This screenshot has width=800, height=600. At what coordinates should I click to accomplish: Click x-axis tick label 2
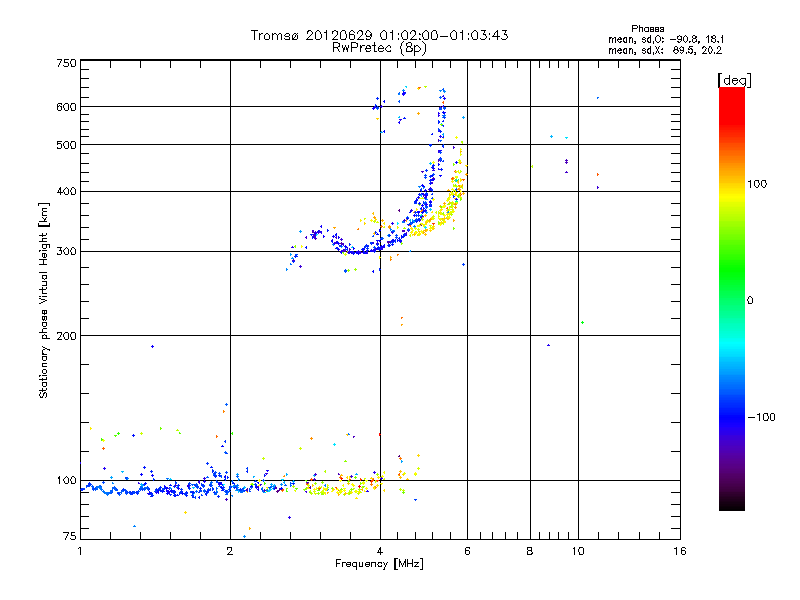tap(230, 551)
